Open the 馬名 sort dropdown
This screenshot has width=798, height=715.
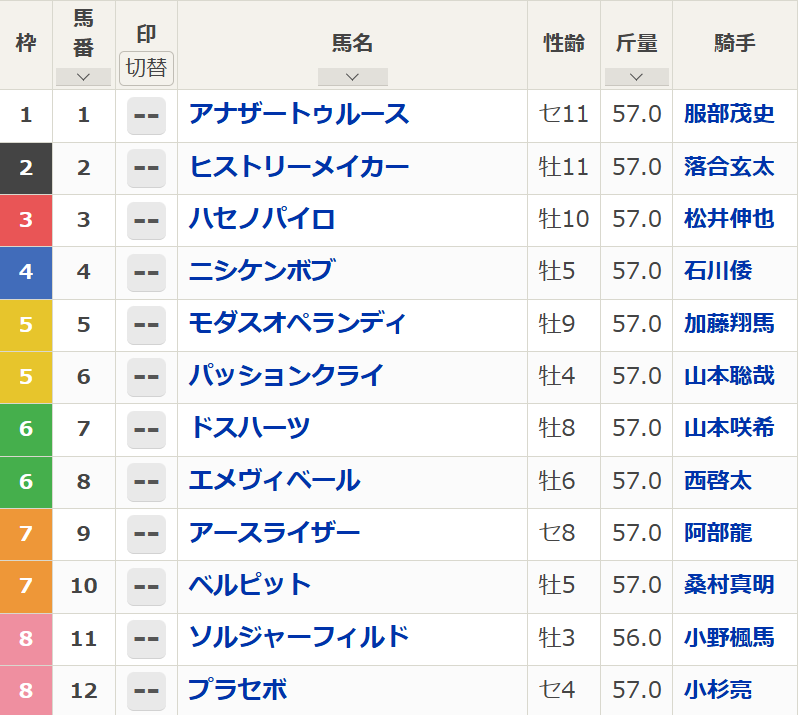pyautogui.click(x=352, y=77)
